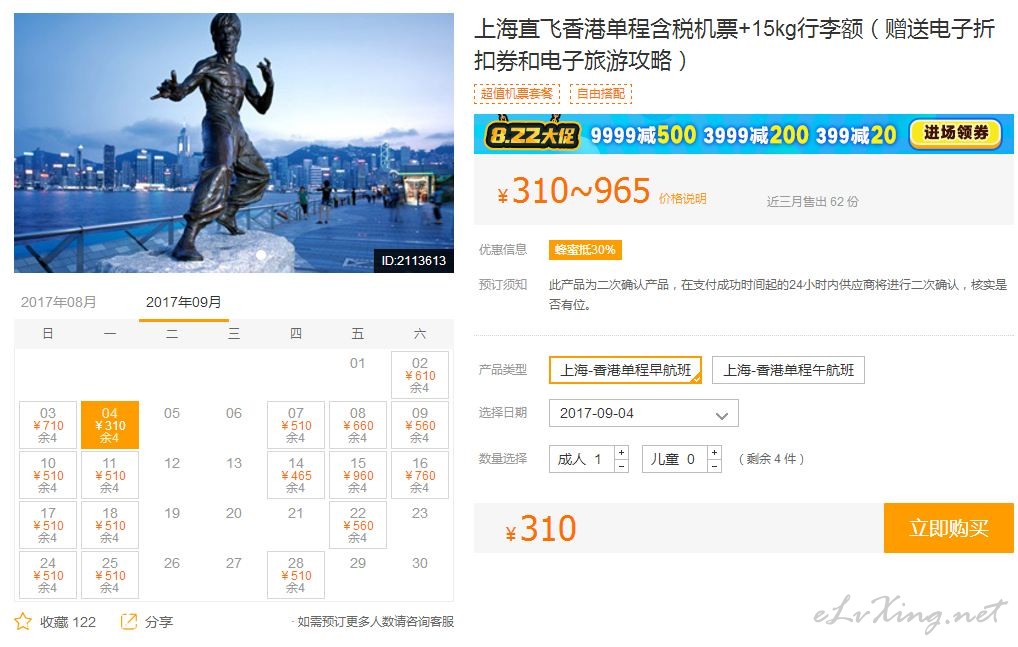The width and height of the screenshot is (1018, 647).
Task: Click the price range ¥310~965
Action: [x=574, y=191]
